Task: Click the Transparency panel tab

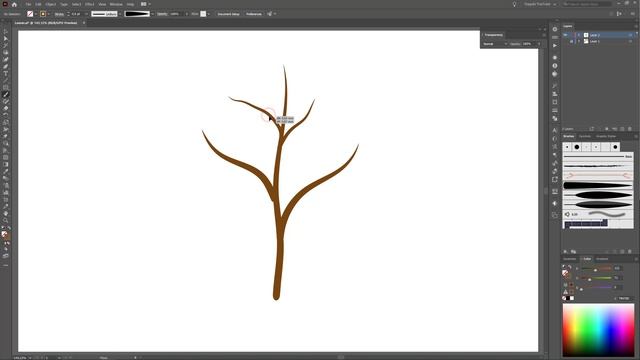Action: (x=493, y=35)
